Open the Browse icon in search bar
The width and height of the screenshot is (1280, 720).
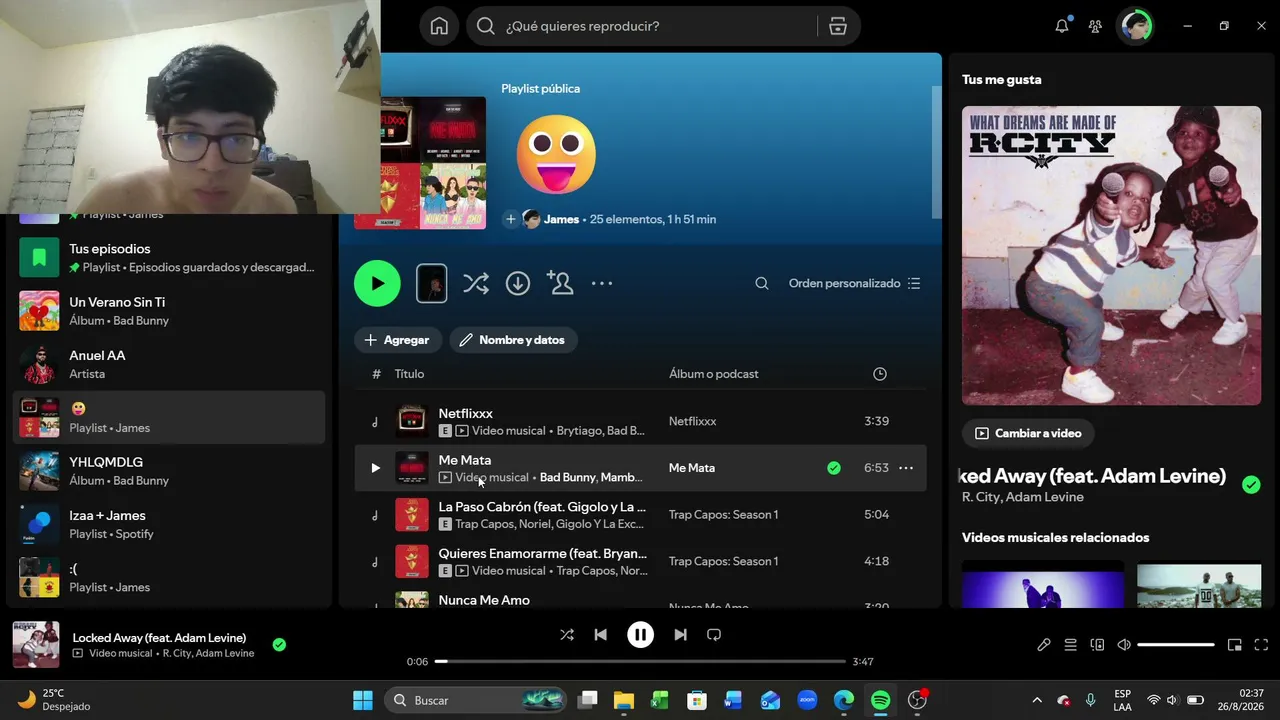838,26
